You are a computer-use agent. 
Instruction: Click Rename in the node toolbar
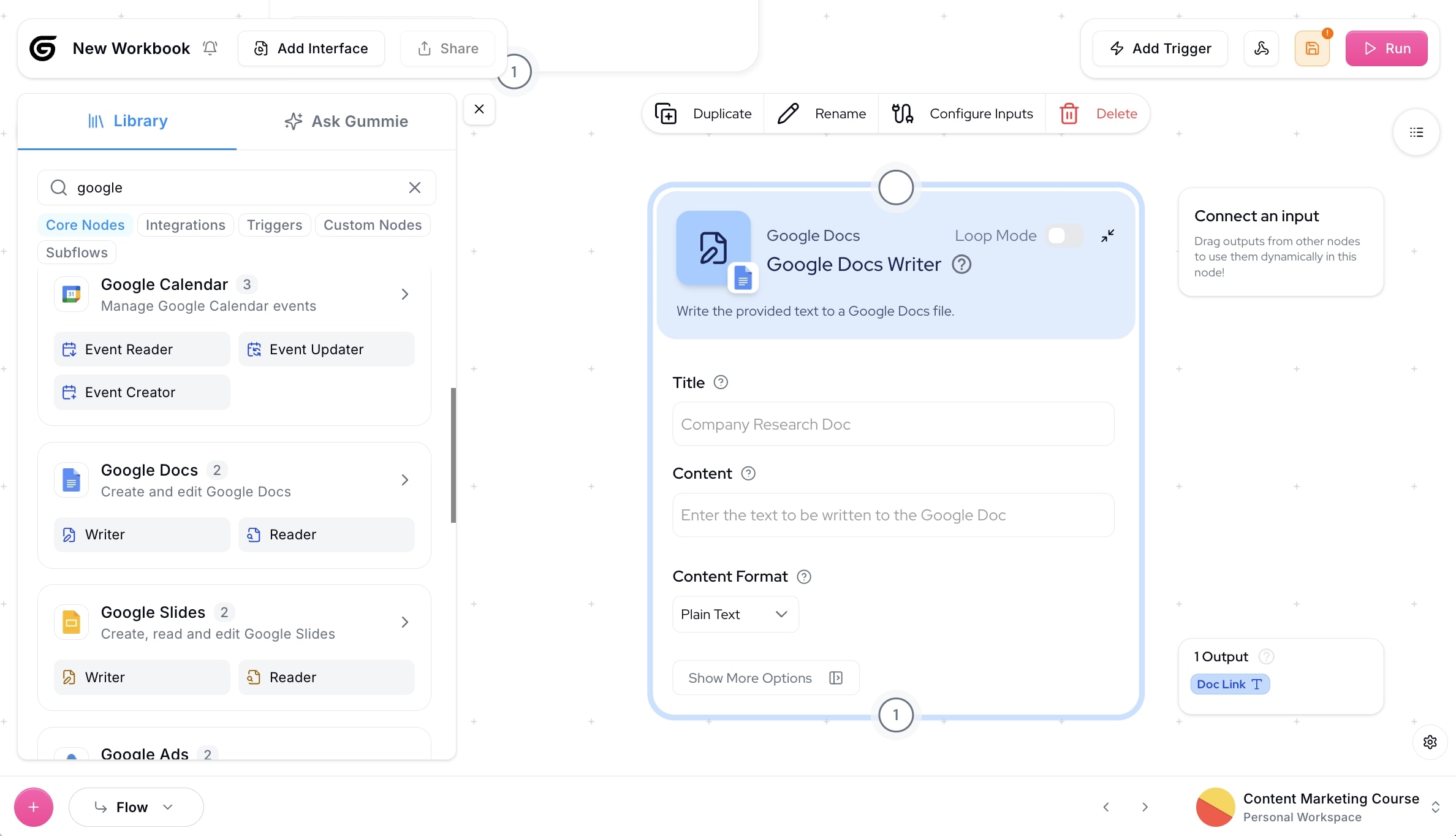point(822,114)
